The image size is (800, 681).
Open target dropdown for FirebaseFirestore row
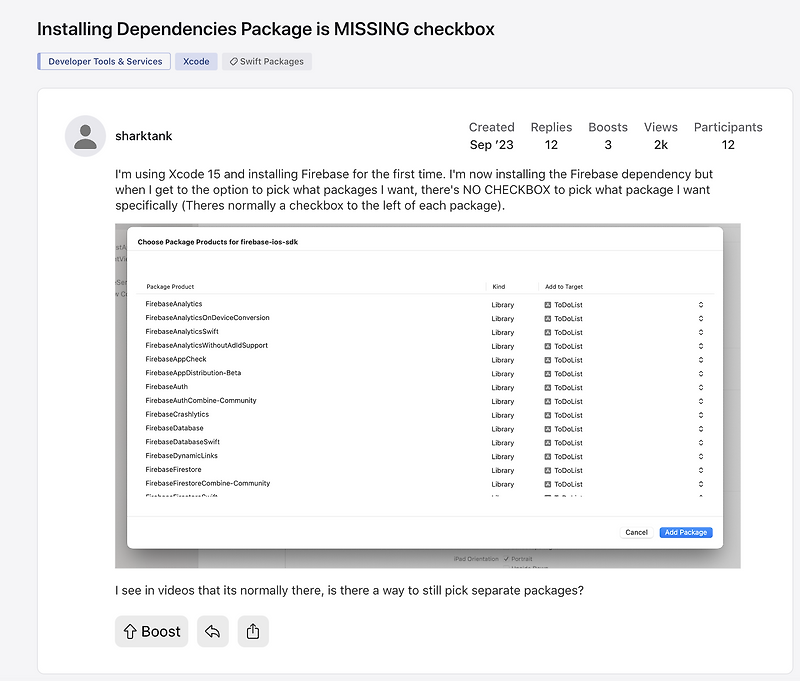(x=701, y=470)
